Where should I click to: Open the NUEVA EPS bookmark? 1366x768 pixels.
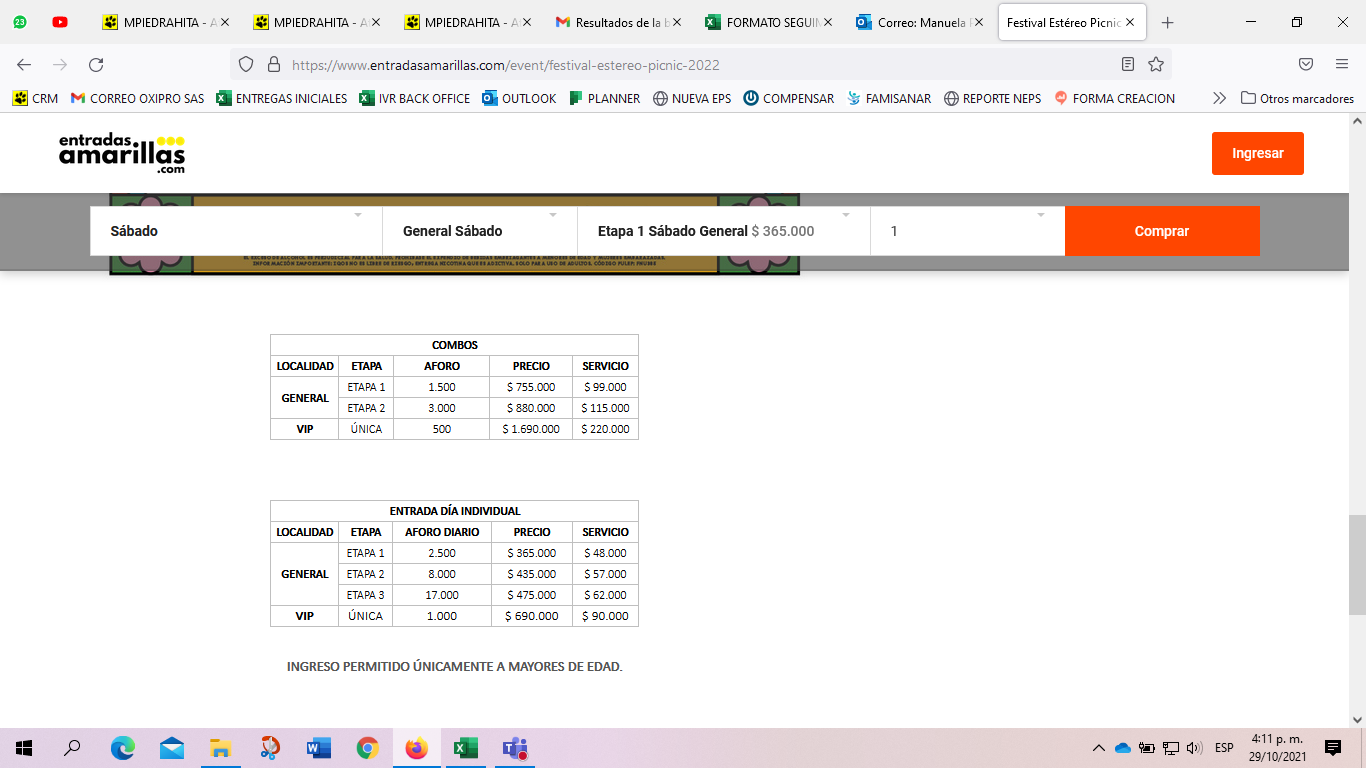692,98
